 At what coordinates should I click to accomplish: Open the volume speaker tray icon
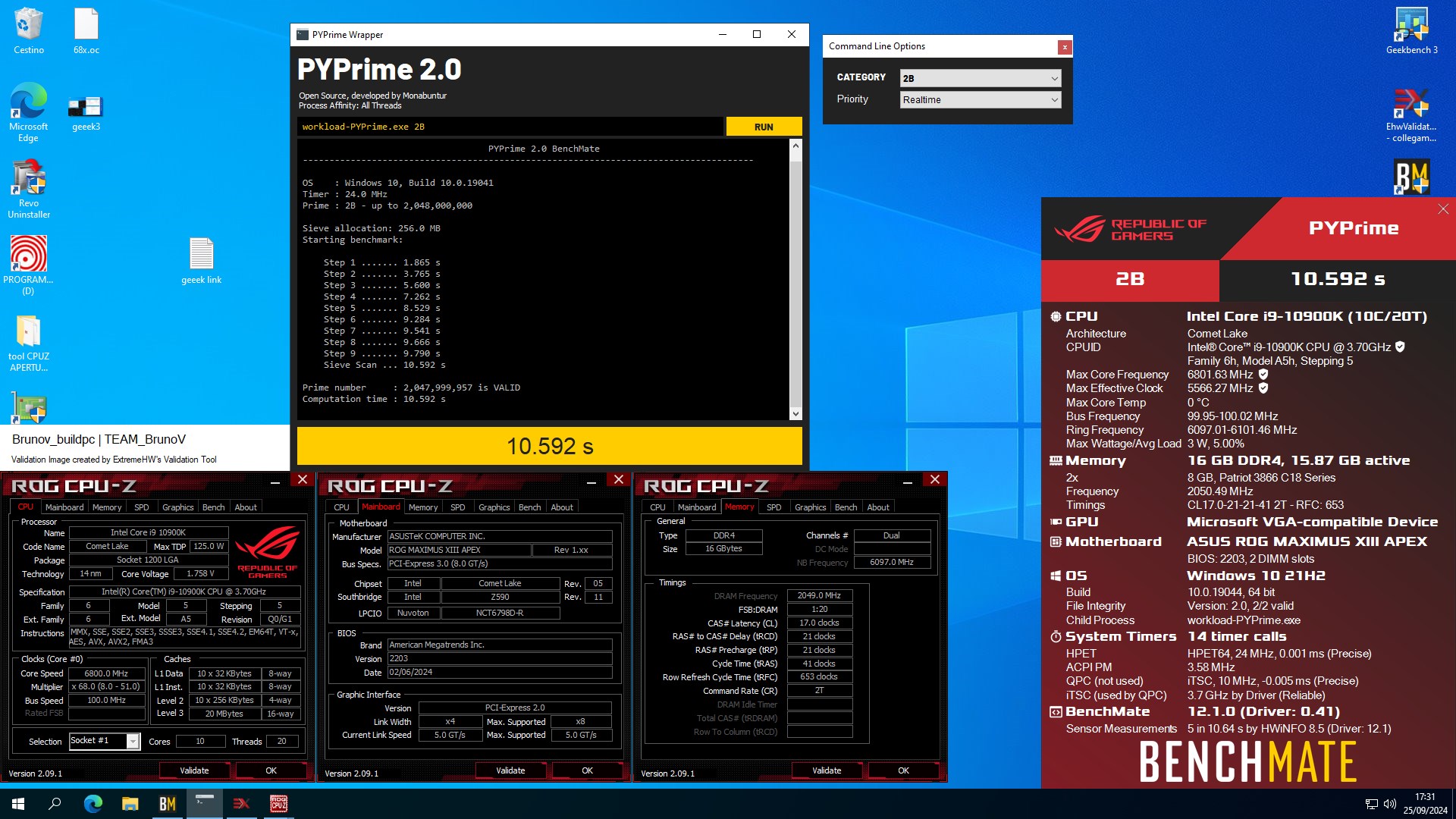1389,804
